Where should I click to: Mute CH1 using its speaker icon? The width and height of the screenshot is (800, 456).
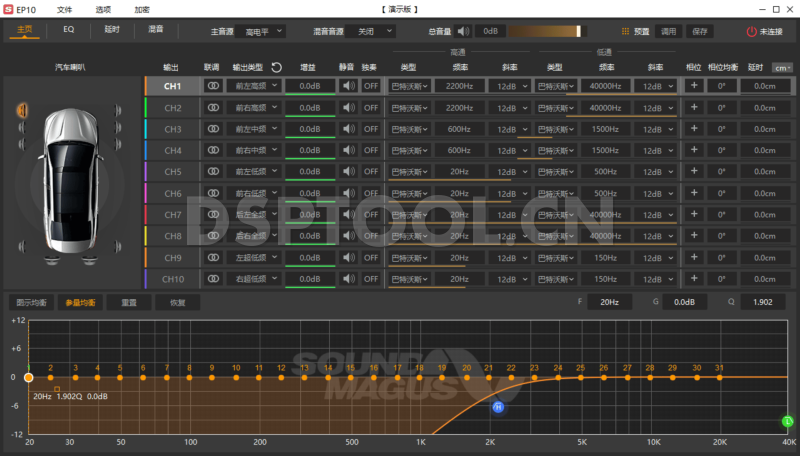tap(349, 86)
